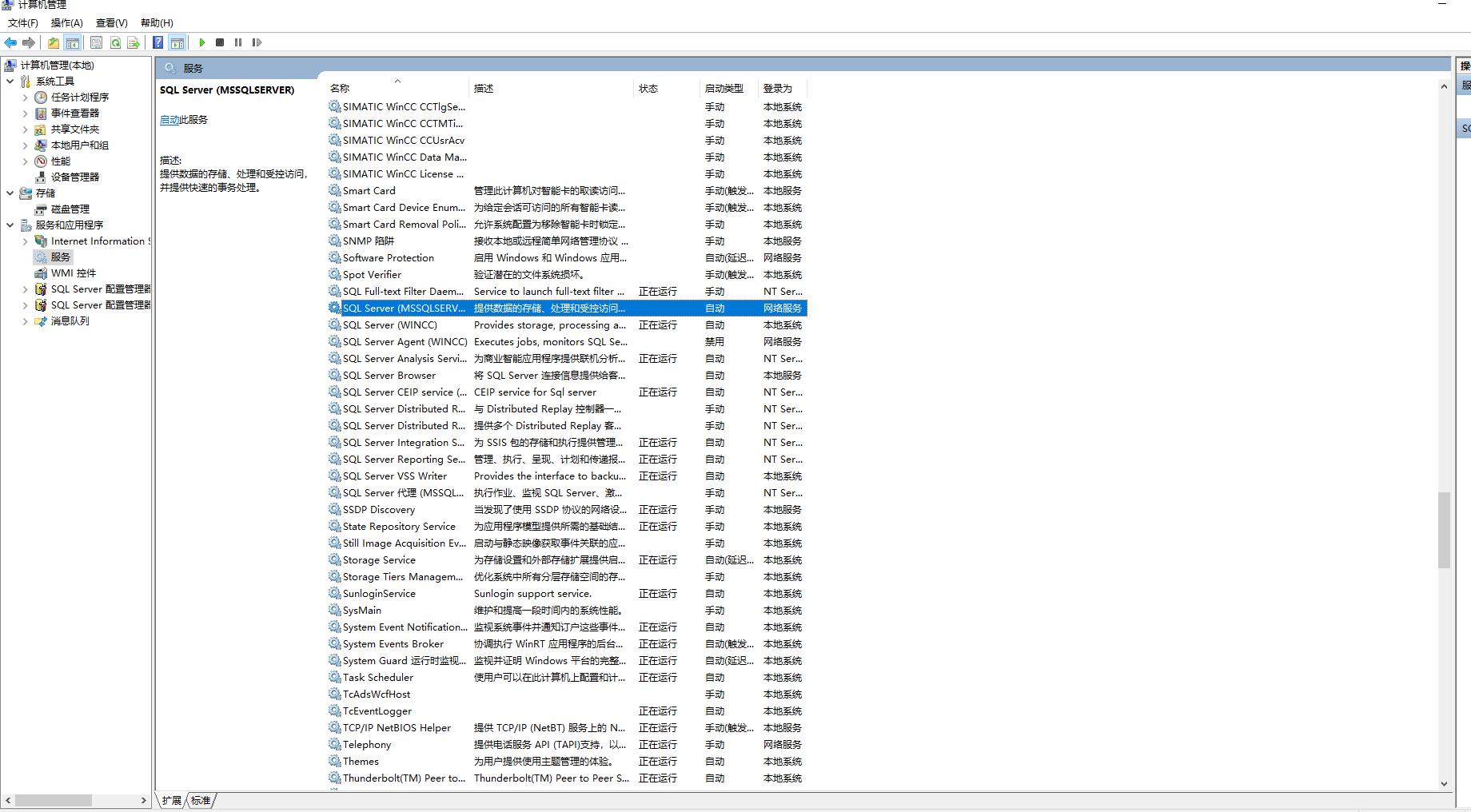
Task: Expand the 事件查看器 tree node
Action: pyautogui.click(x=25, y=113)
